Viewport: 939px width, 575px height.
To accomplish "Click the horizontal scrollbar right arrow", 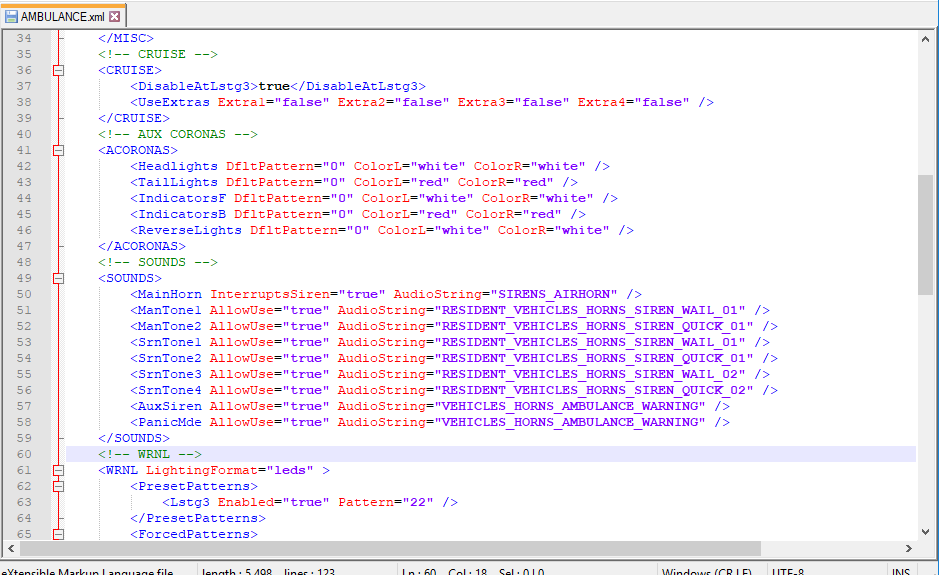I will coord(908,548).
